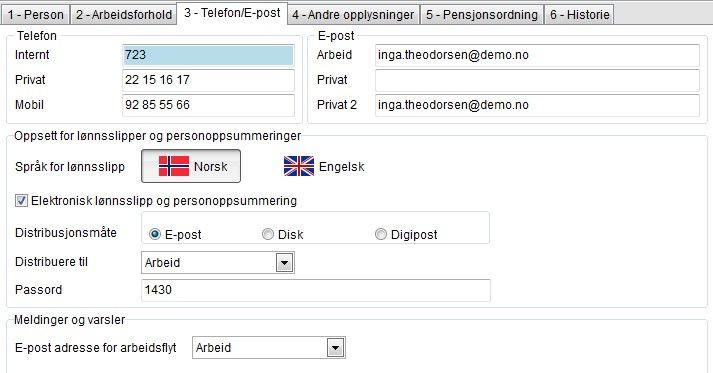713x373 pixels.
Task: Focus the Mobil phone number field
Action: pos(208,105)
